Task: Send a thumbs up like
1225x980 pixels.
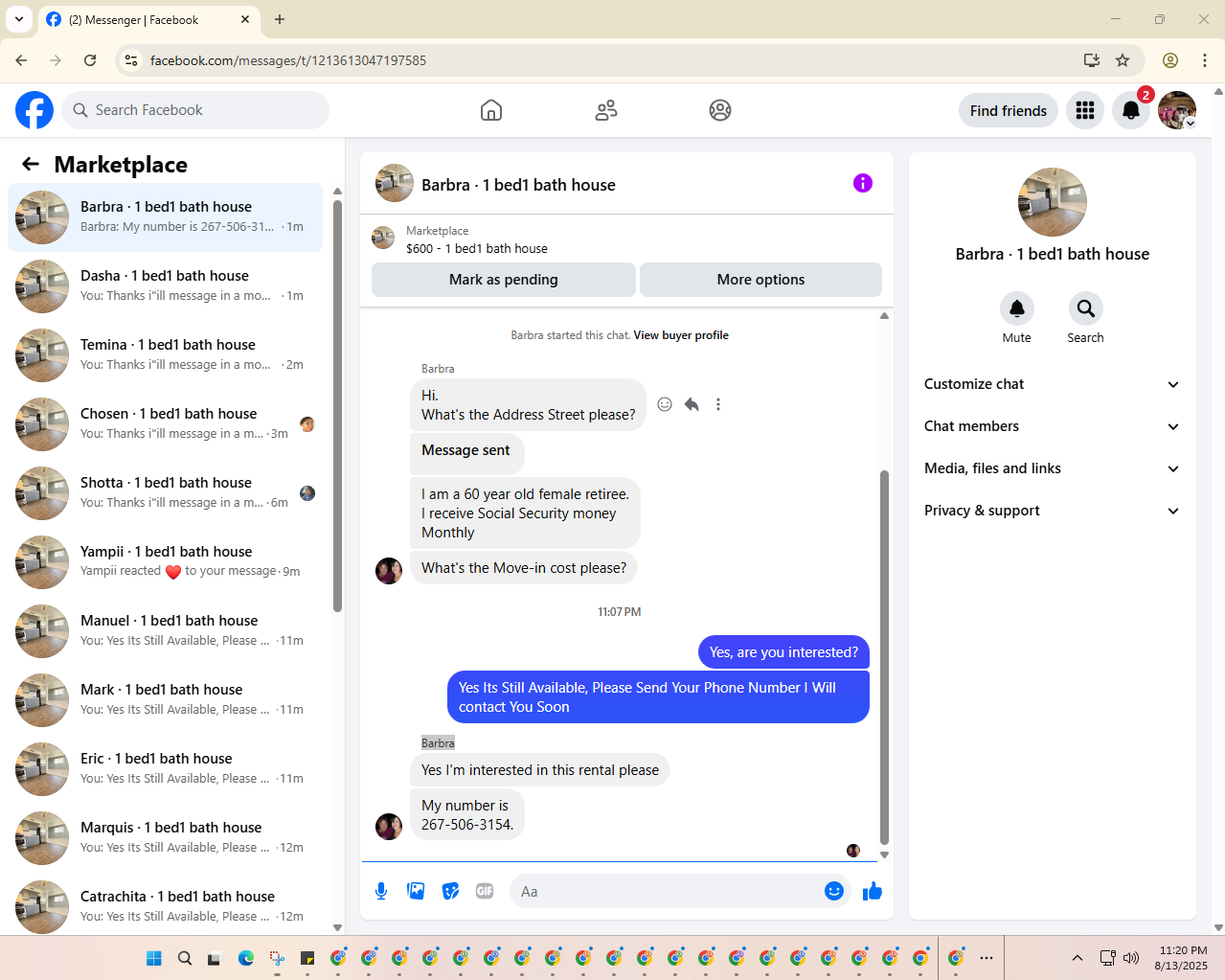Action: (872, 891)
